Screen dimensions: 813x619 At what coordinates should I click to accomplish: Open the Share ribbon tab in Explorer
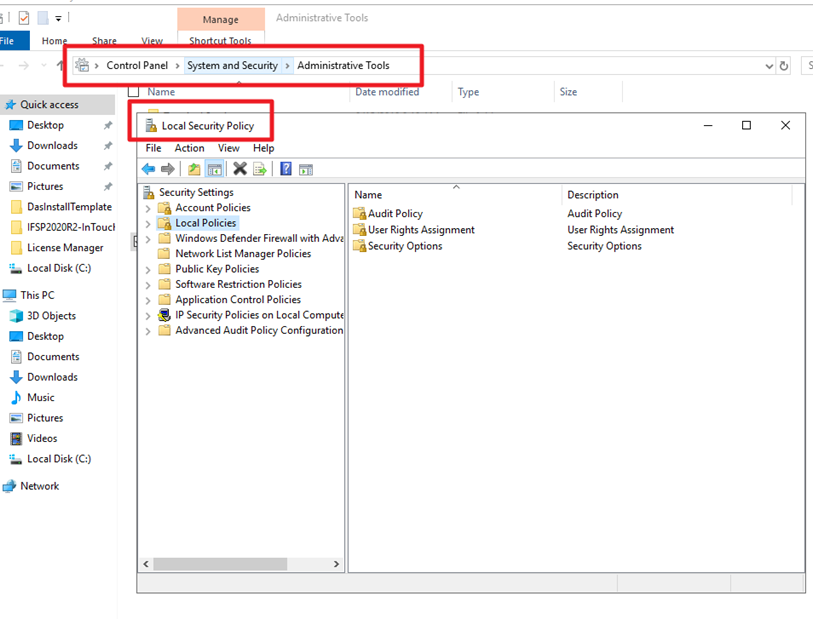pos(104,41)
